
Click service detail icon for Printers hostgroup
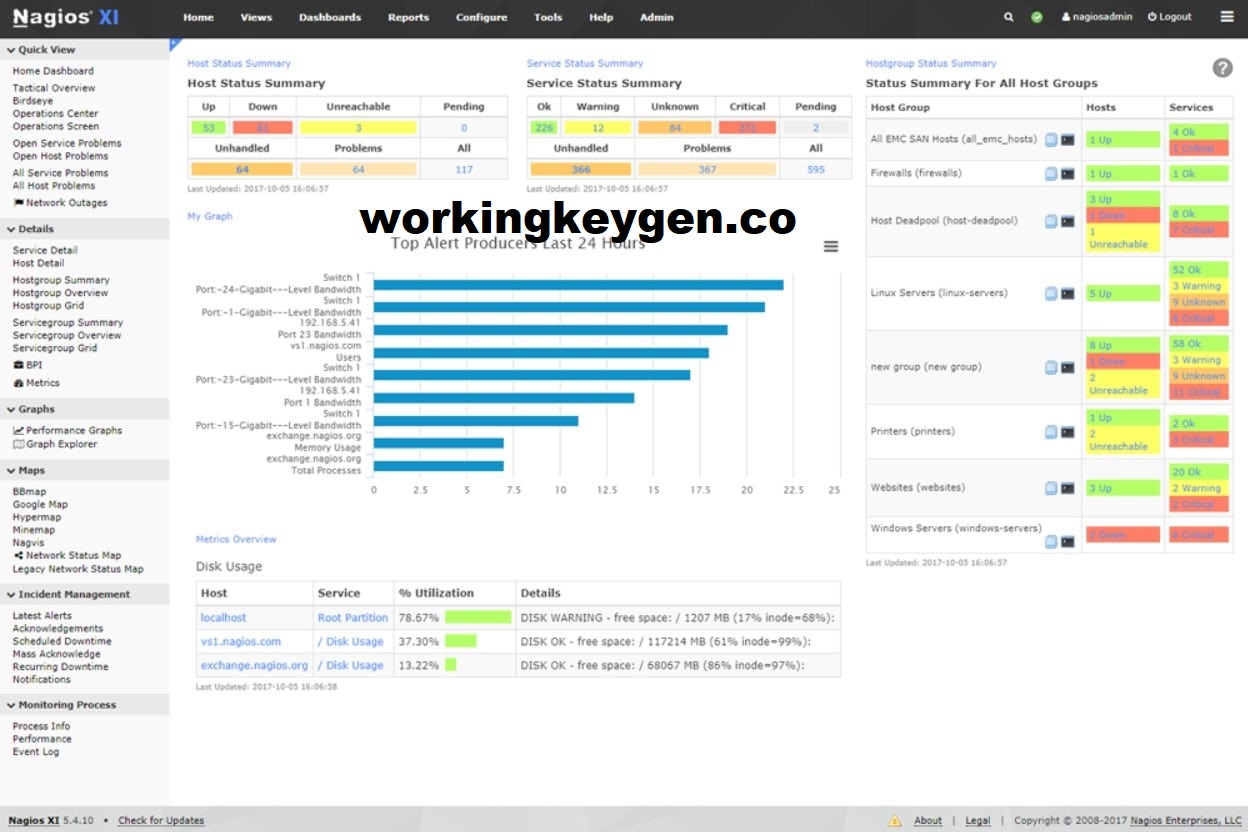click(x=1051, y=432)
